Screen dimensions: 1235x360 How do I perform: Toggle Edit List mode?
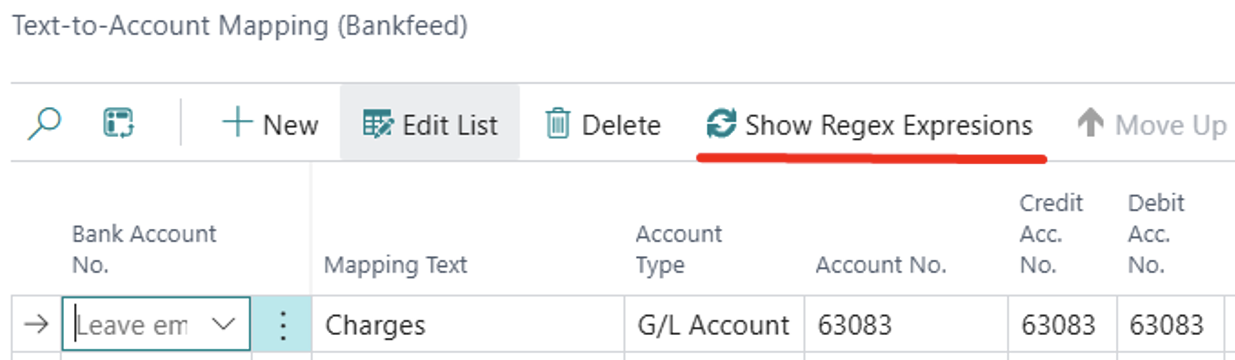click(x=430, y=124)
